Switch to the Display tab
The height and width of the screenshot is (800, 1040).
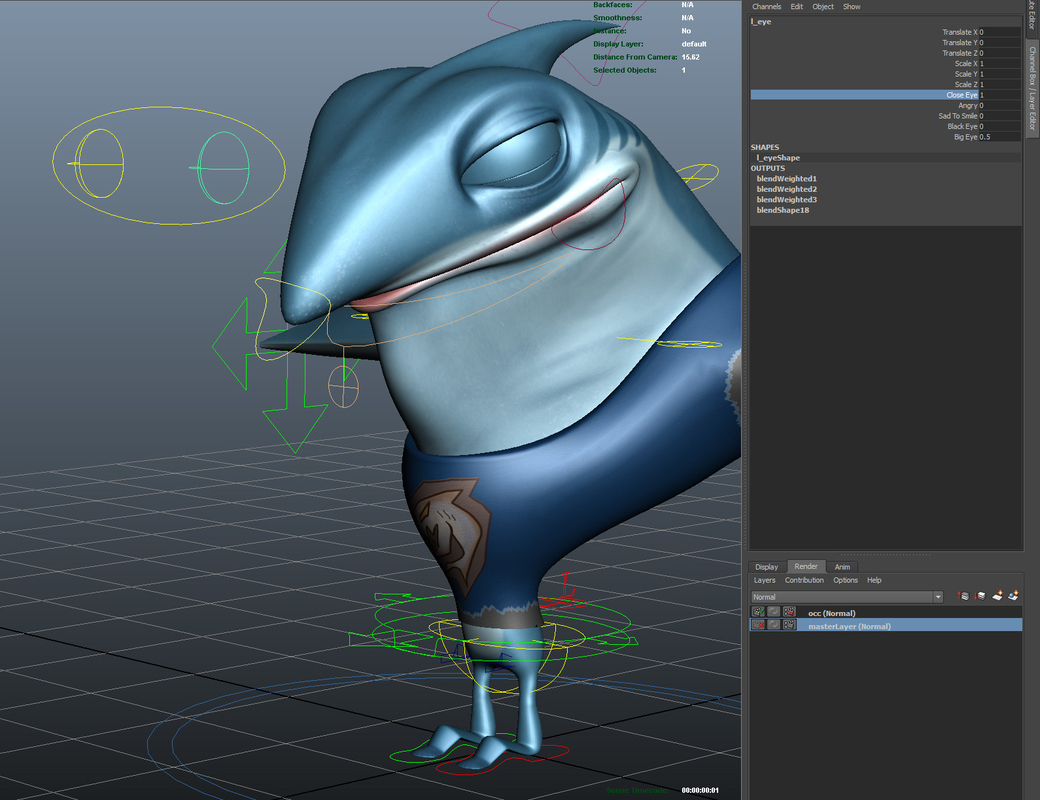tap(767, 566)
